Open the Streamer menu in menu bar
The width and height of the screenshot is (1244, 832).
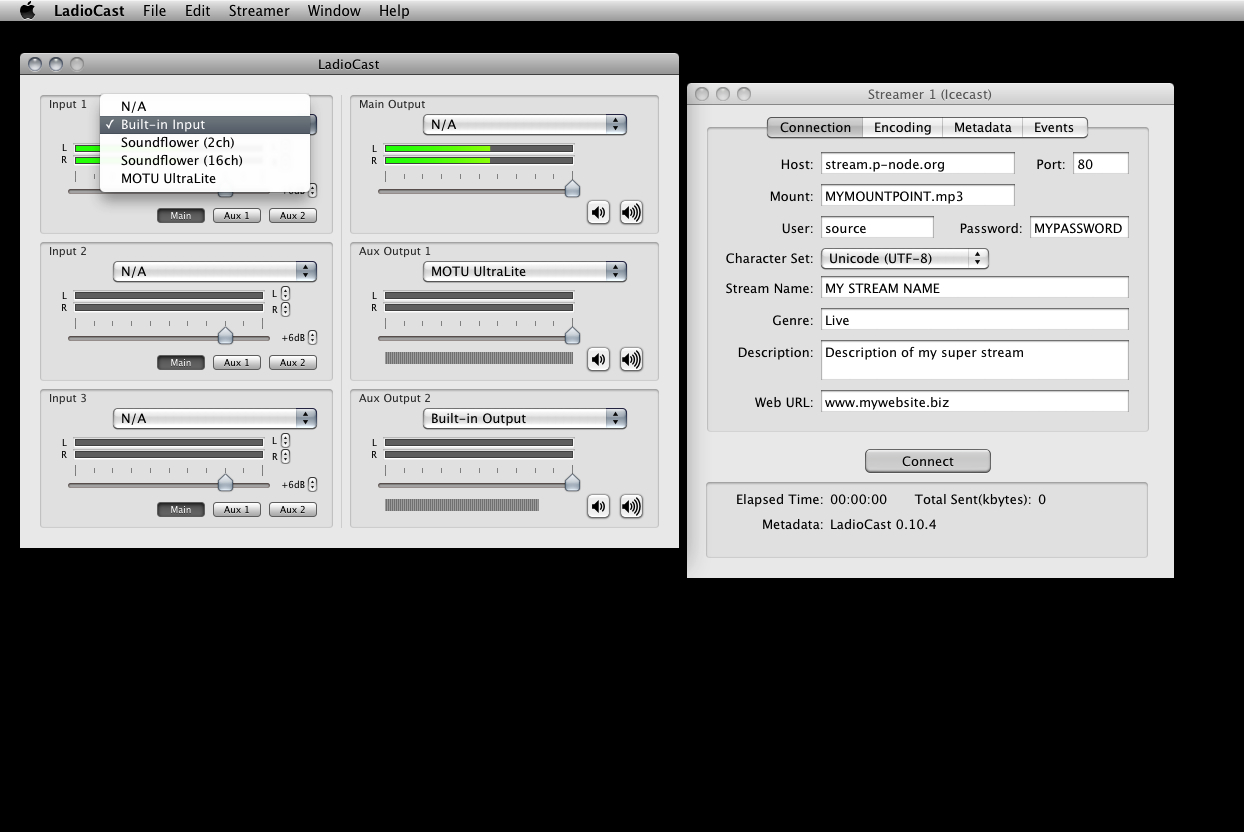point(258,11)
